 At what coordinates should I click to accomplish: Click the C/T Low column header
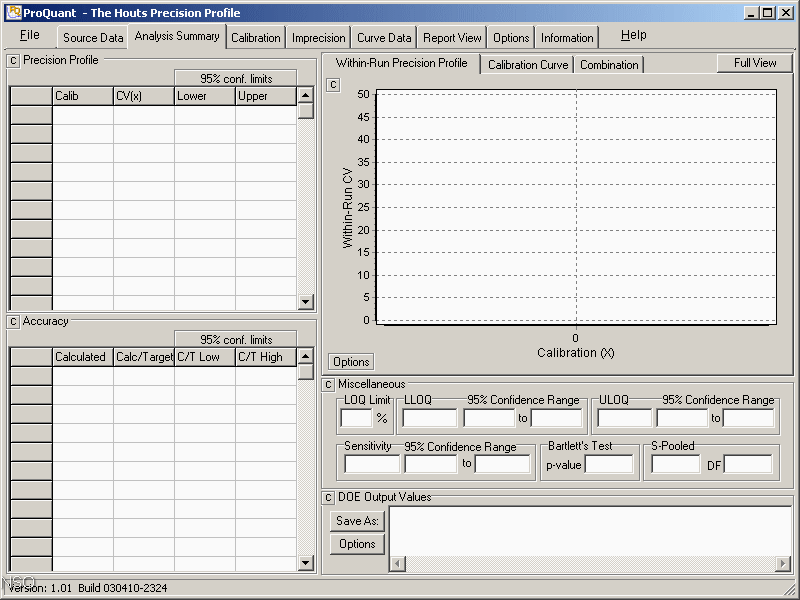pyautogui.click(x=205, y=357)
